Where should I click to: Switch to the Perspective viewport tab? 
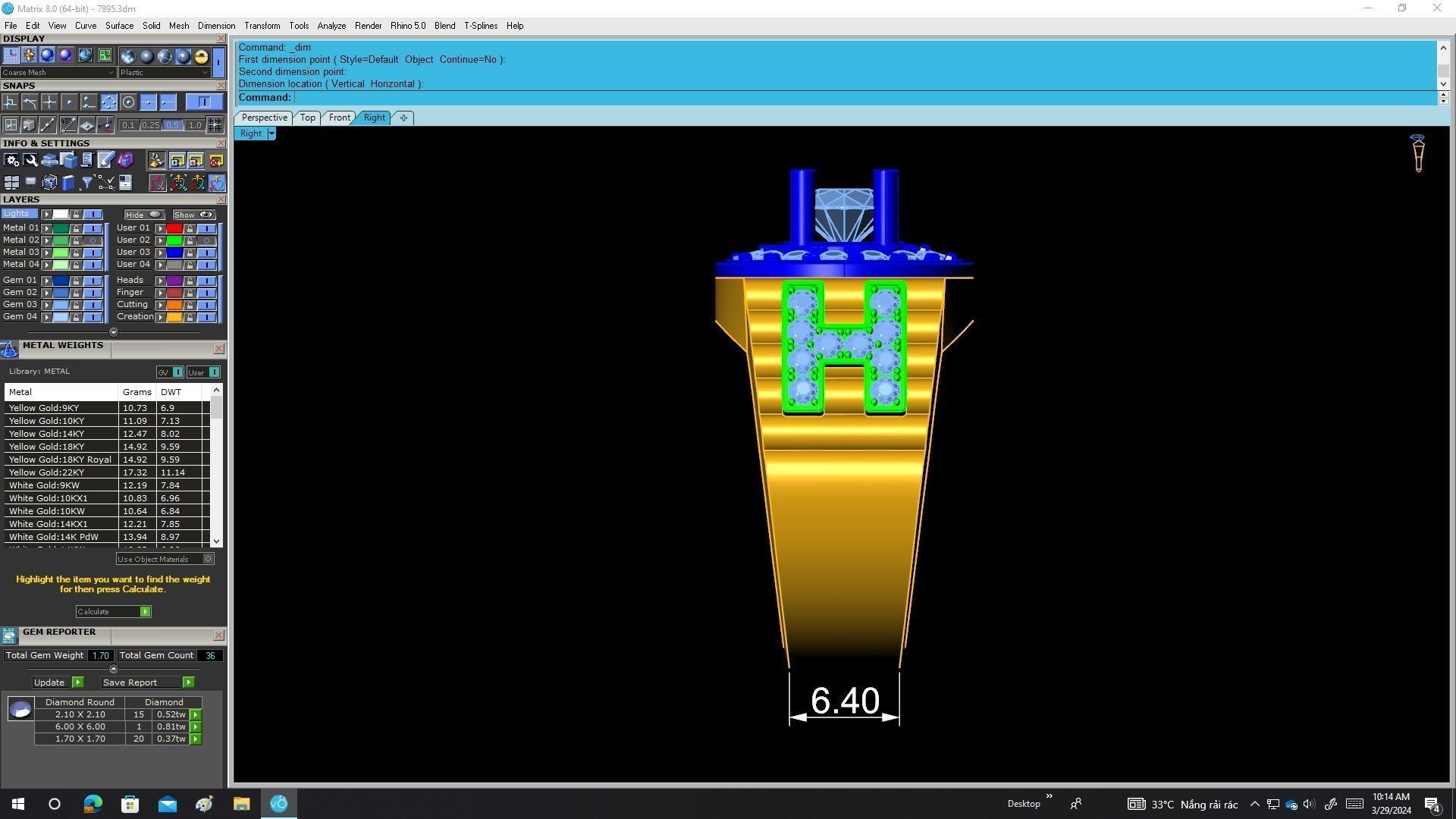(264, 118)
